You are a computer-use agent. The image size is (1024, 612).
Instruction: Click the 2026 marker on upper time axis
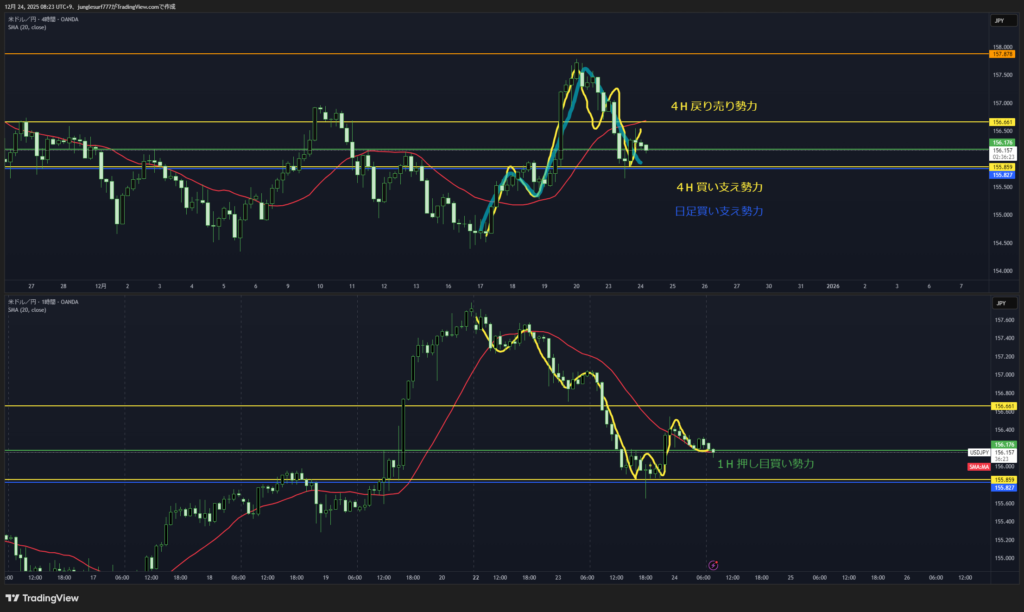pos(833,285)
